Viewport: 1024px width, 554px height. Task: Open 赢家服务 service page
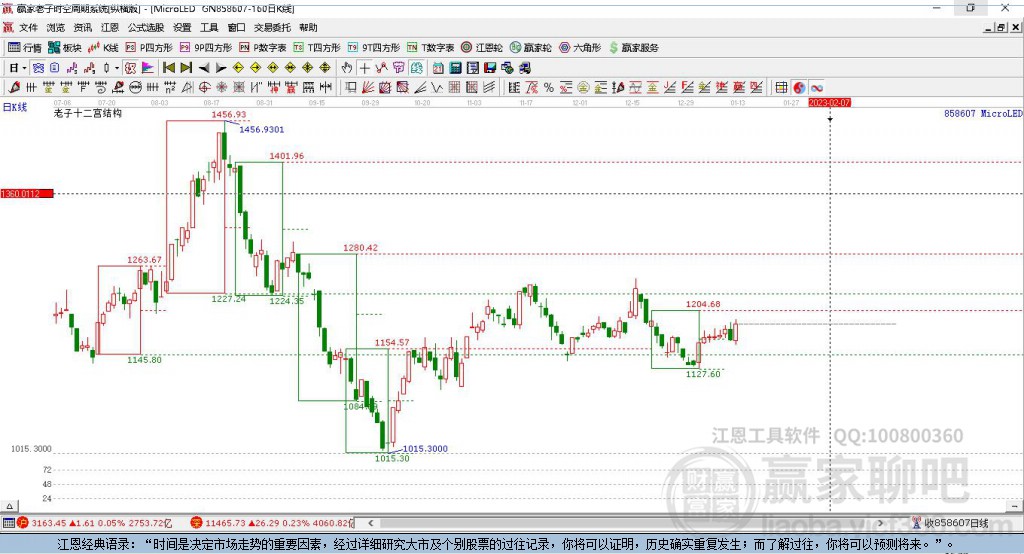pyautogui.click(x=633, y=48)
